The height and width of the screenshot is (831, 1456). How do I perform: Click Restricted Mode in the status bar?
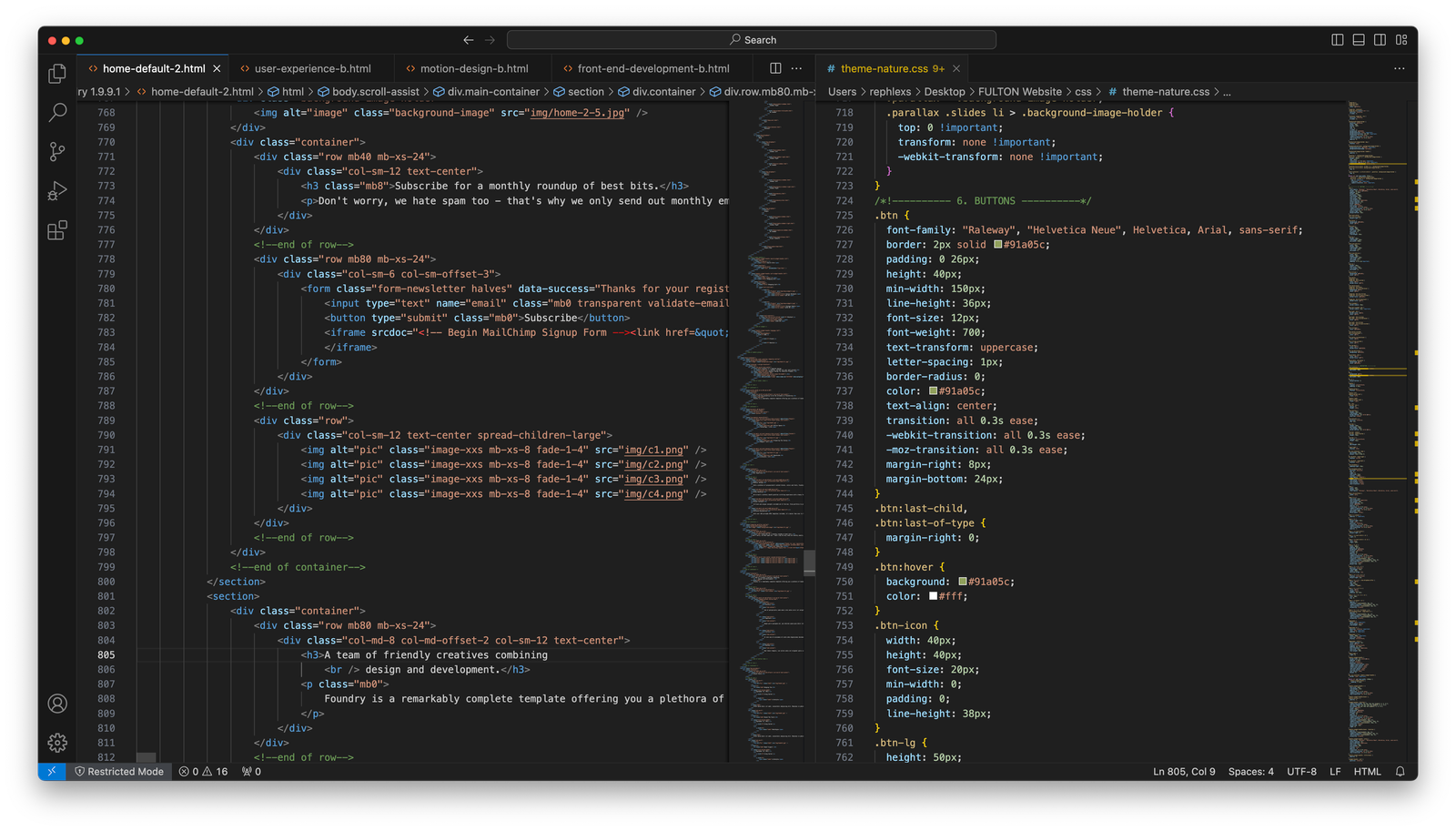click(x=119, y=771)
